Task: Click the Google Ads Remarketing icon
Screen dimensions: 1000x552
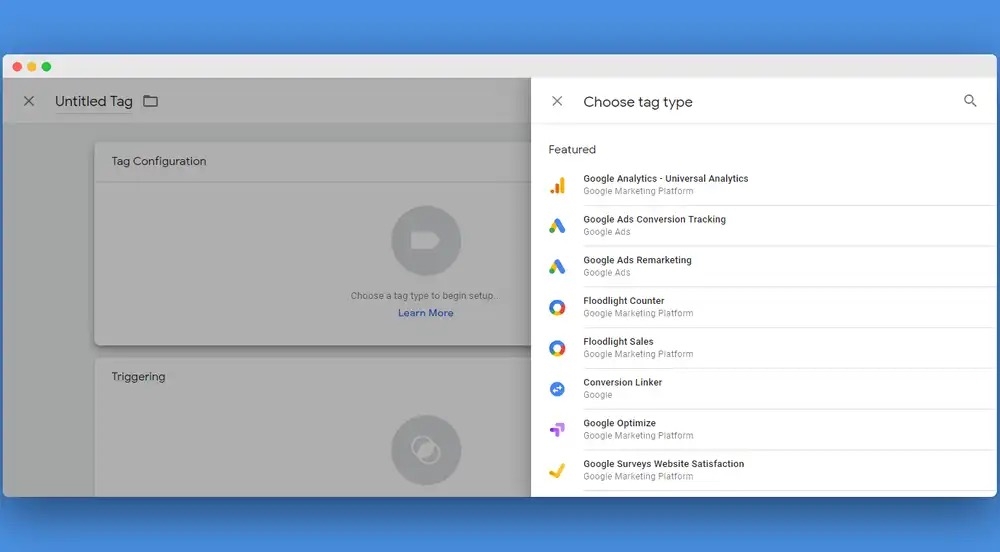Action: tap(557, 266)
